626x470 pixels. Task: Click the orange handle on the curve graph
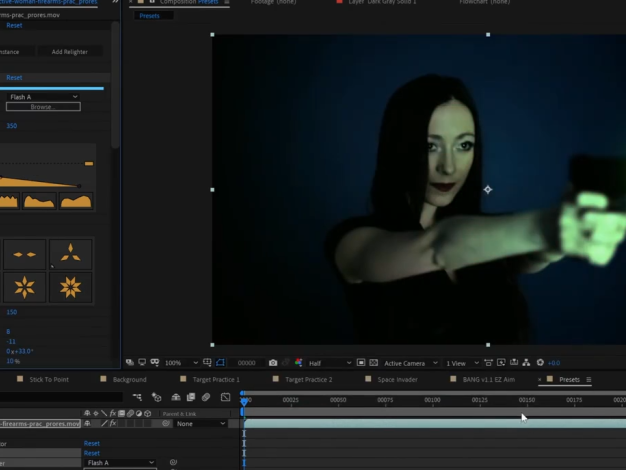pyautogui.click(x=88, y=163)
